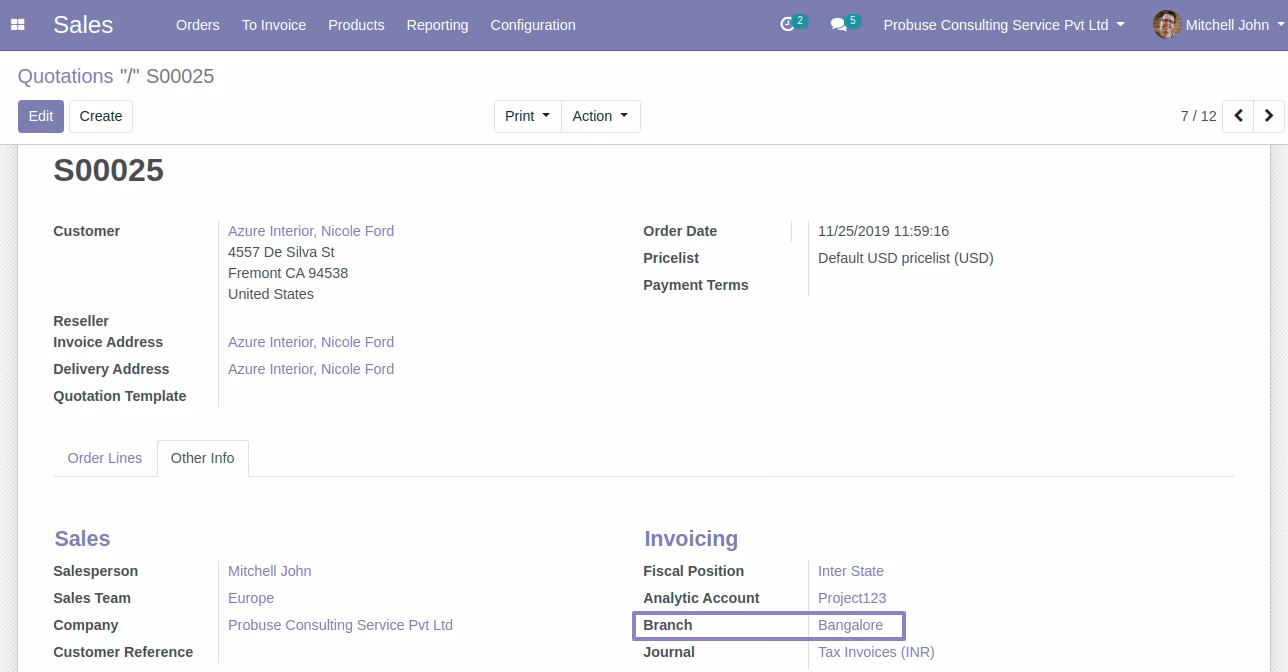Open salesperson Mitchell John link
The height and width of the screenshot is (672, 1288).
point(270,571)
